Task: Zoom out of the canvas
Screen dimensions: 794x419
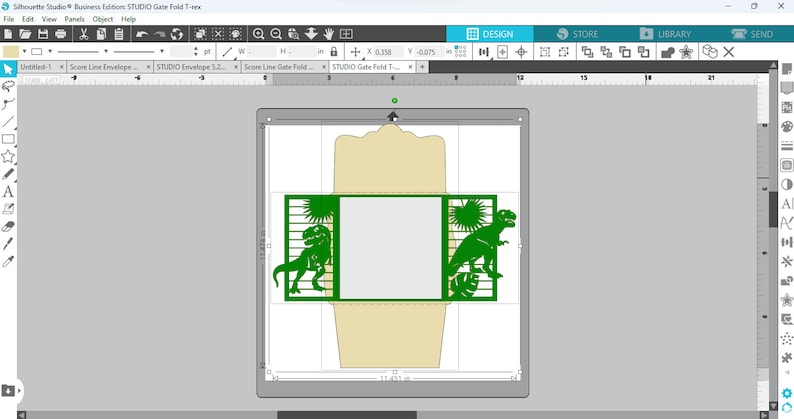Action: 276,34
